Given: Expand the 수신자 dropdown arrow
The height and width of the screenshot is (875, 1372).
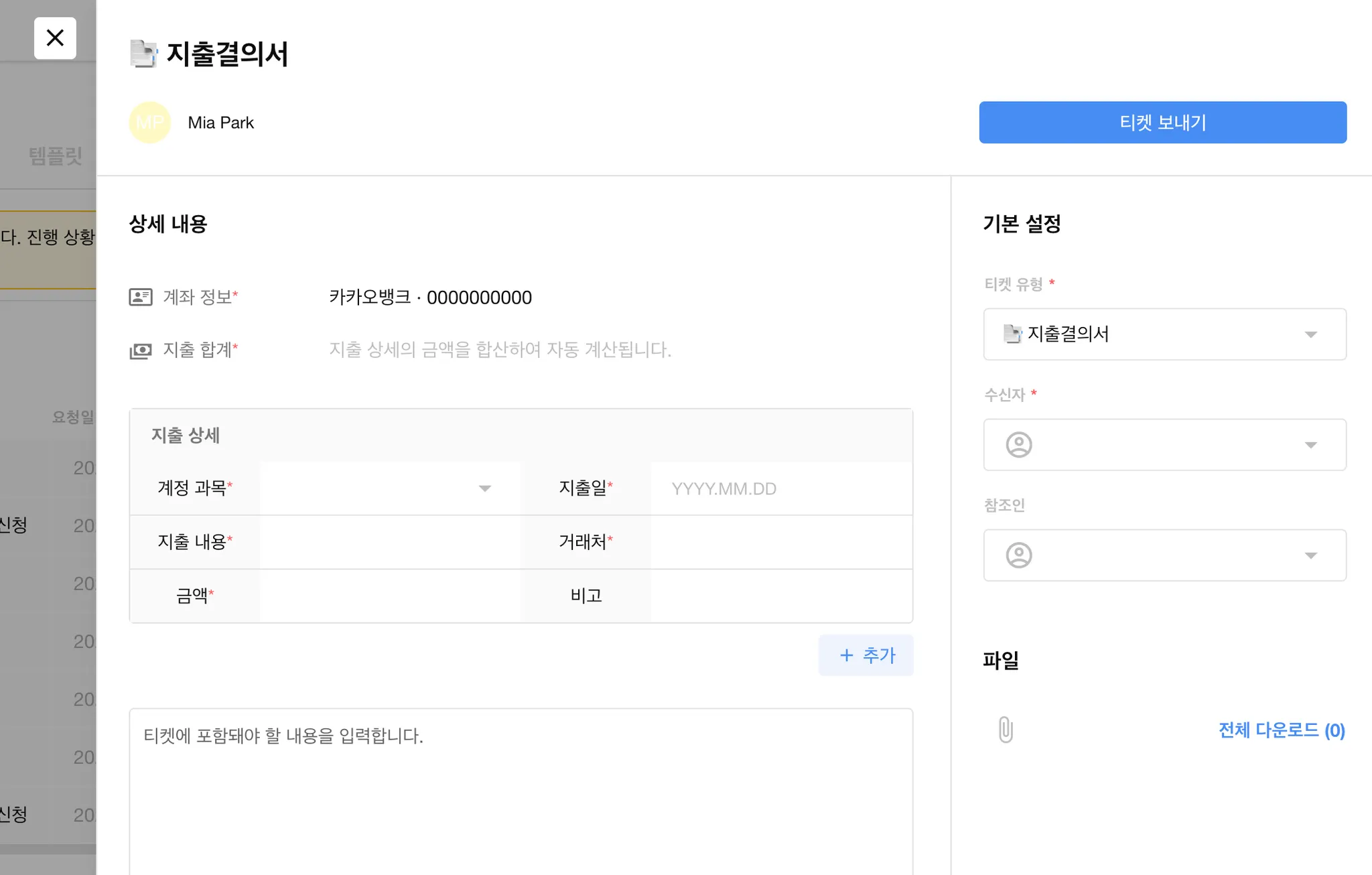Looking at the screenshot, I should 1310,445.
